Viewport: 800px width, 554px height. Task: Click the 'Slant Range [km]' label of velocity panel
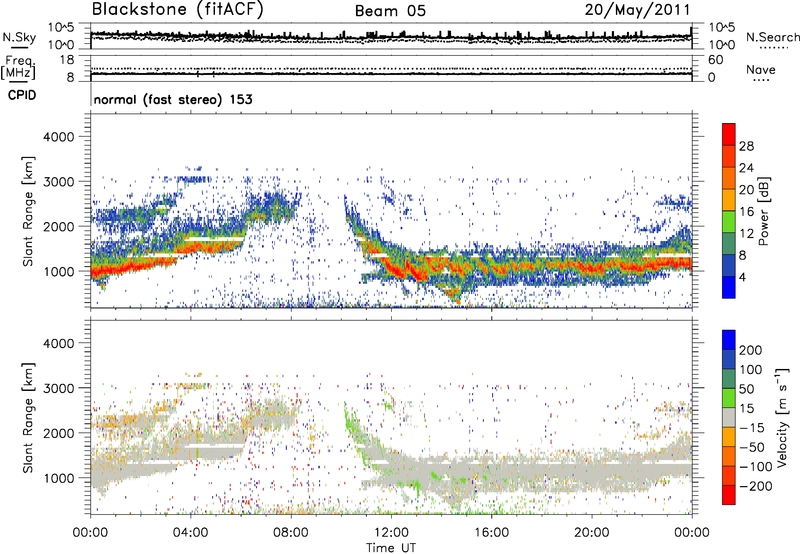click(28, 418)
